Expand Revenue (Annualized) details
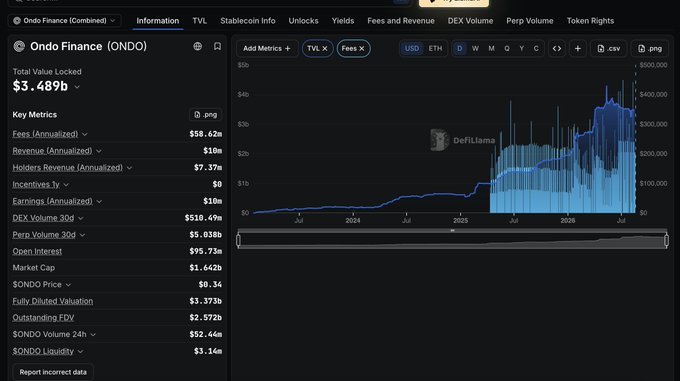Screen dimensions: 680x381 click(x=99, y=151)
